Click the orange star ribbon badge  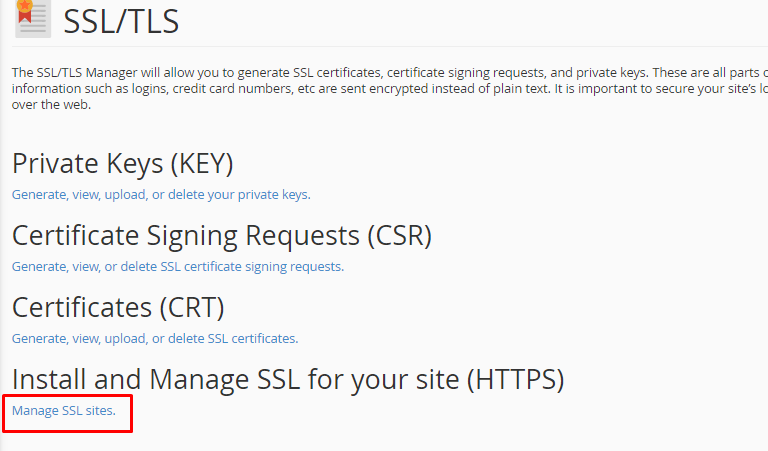[x=24, y=11]
